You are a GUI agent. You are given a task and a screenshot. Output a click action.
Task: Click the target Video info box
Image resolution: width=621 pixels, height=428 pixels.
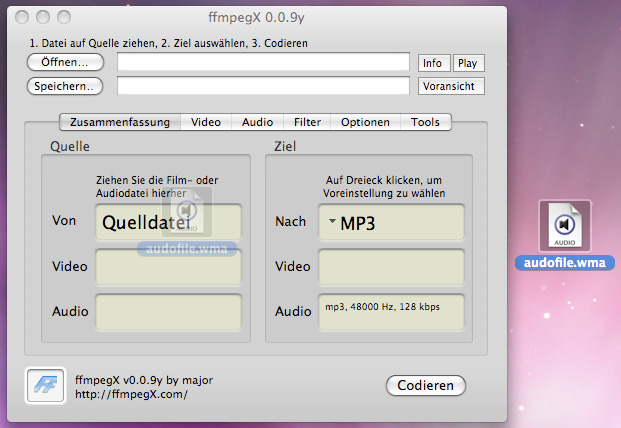[391, 267]
